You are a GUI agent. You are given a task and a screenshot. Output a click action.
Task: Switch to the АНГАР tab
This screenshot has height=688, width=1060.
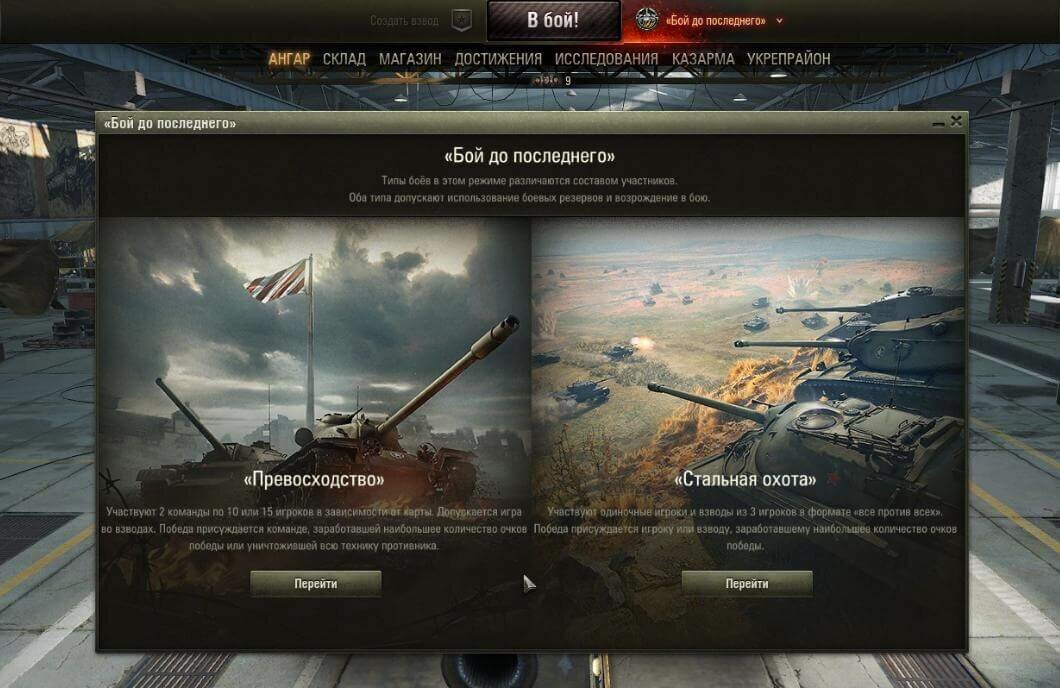(x=289, y=59)
